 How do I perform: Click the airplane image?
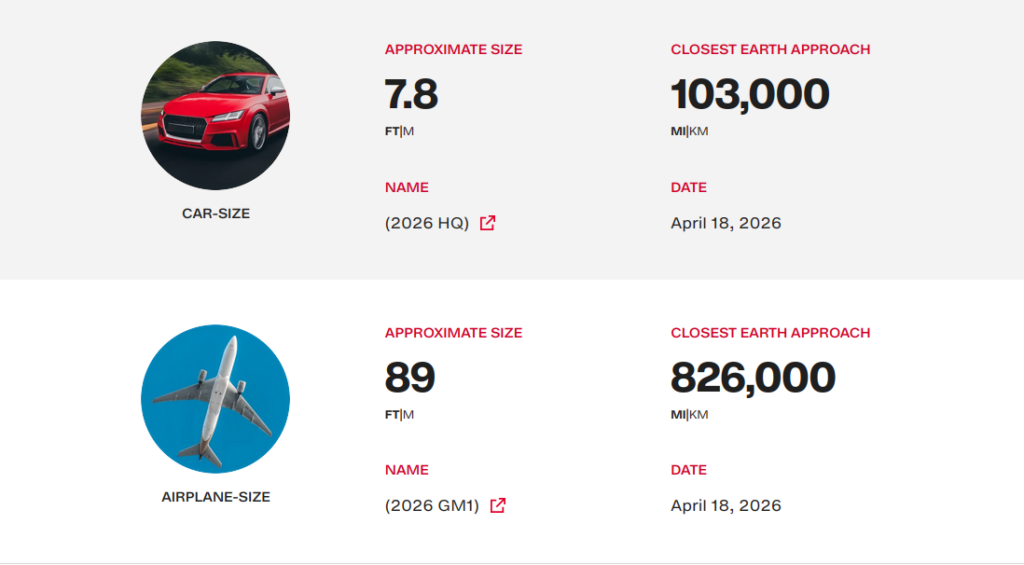tap(215, 398)
